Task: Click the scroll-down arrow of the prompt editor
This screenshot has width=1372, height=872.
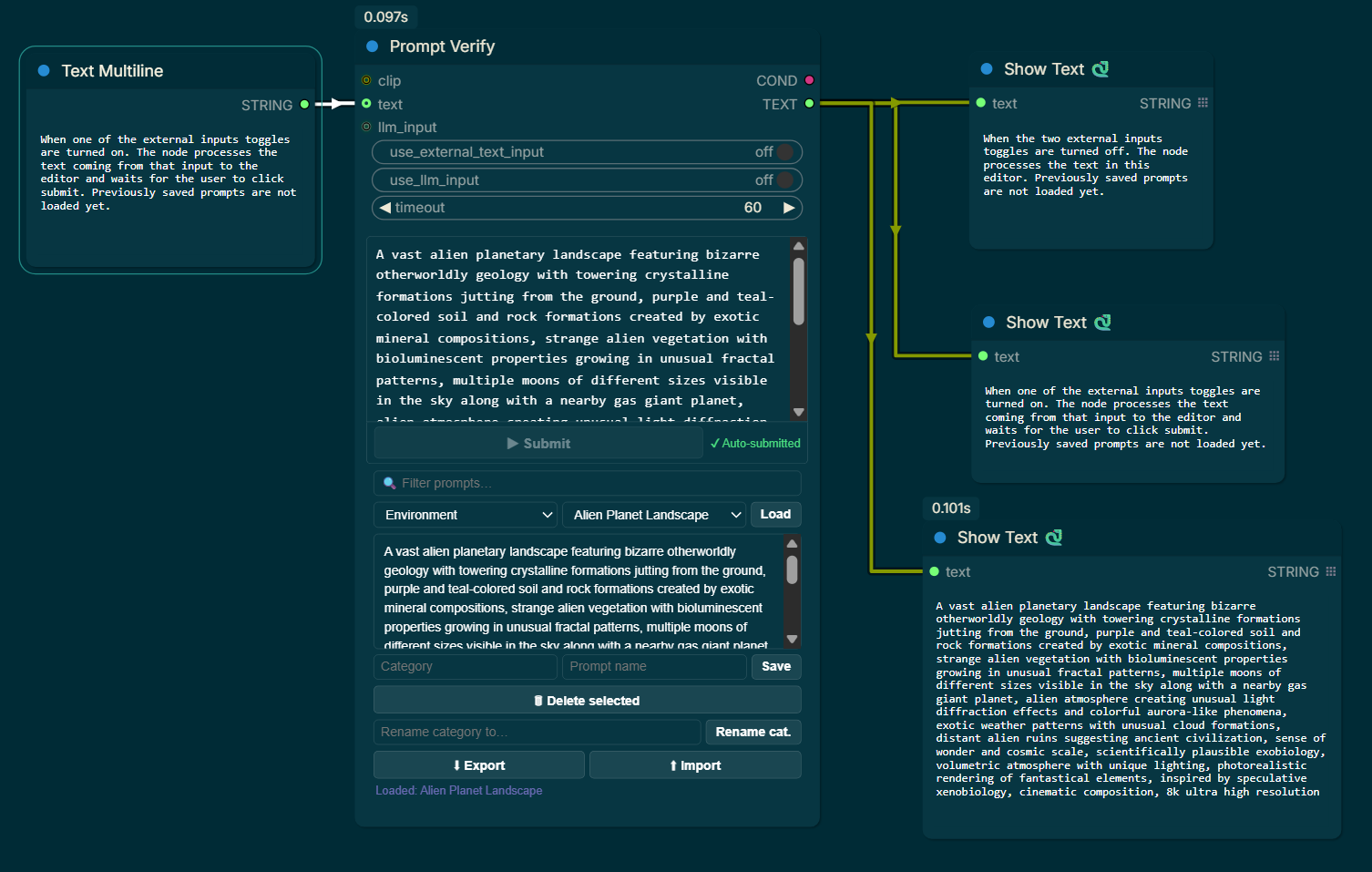Action: 799,412
